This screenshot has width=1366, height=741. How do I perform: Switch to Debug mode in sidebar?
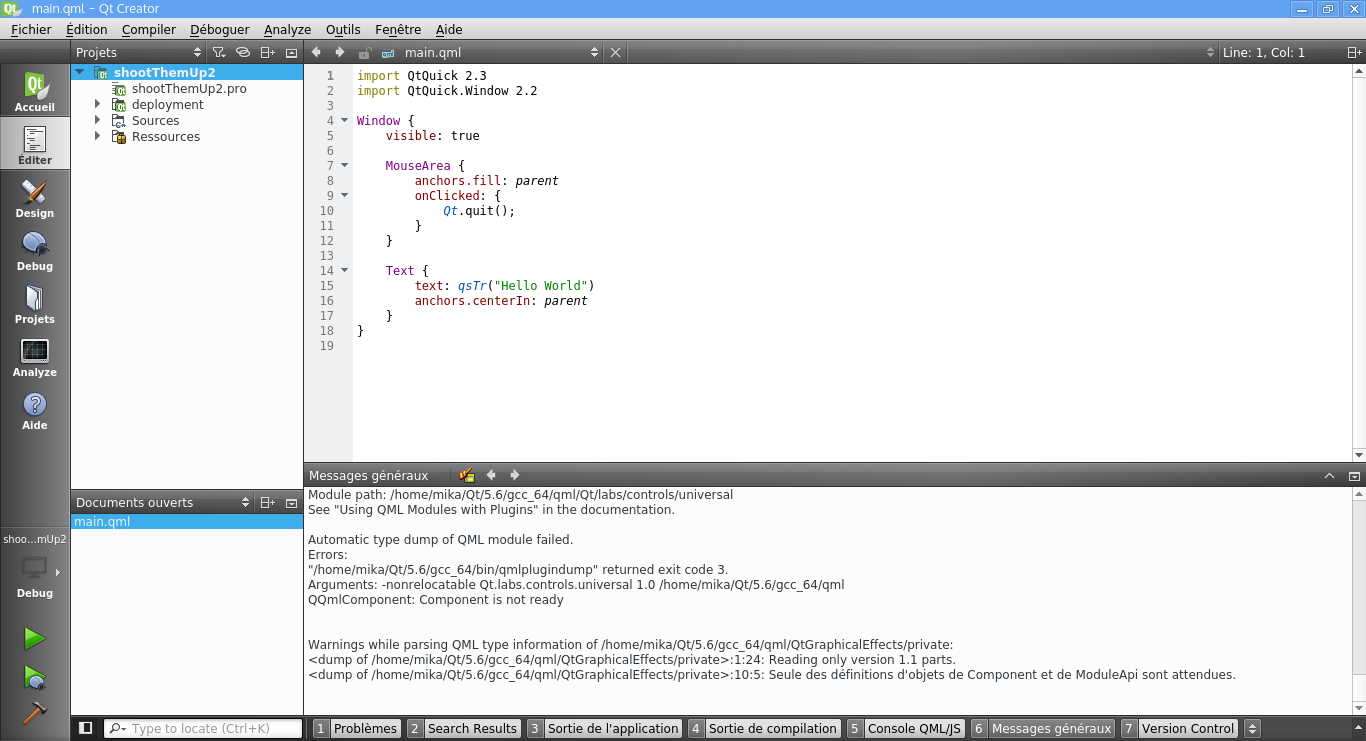click(x=34, y=252)
